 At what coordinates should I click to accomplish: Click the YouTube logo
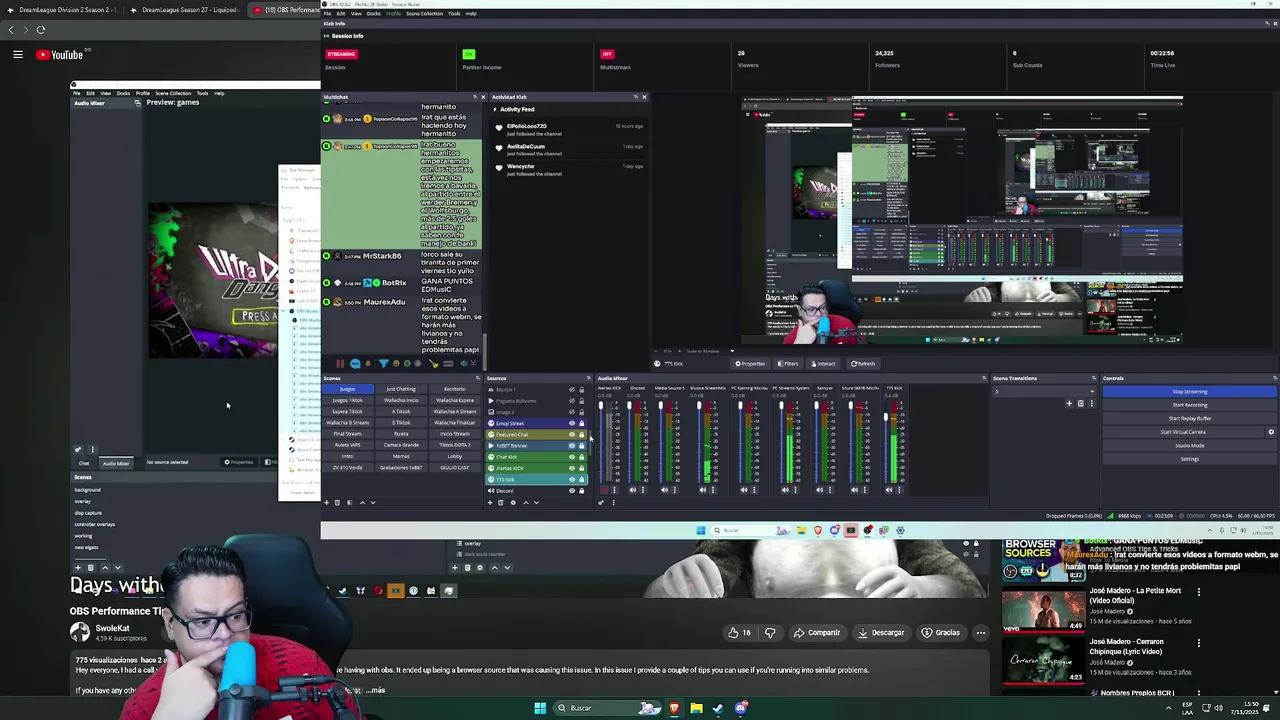click(x=60, y=55)
